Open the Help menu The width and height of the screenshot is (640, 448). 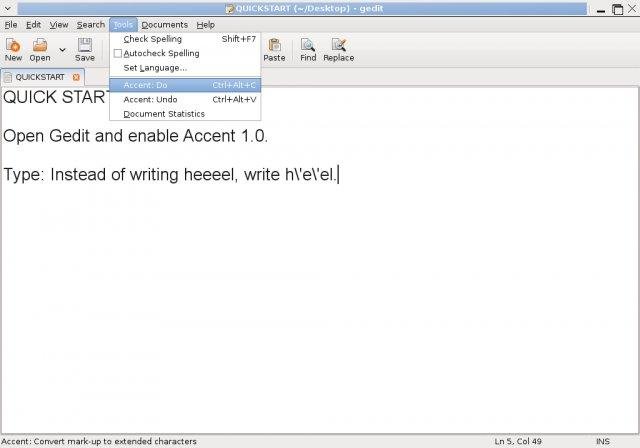[x=205, y=25]
